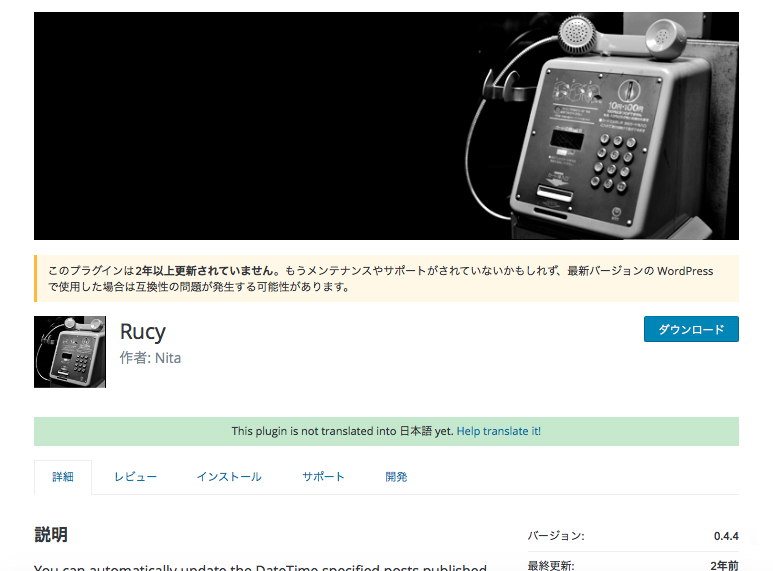Show the 開発 tab

click(396, 477)
